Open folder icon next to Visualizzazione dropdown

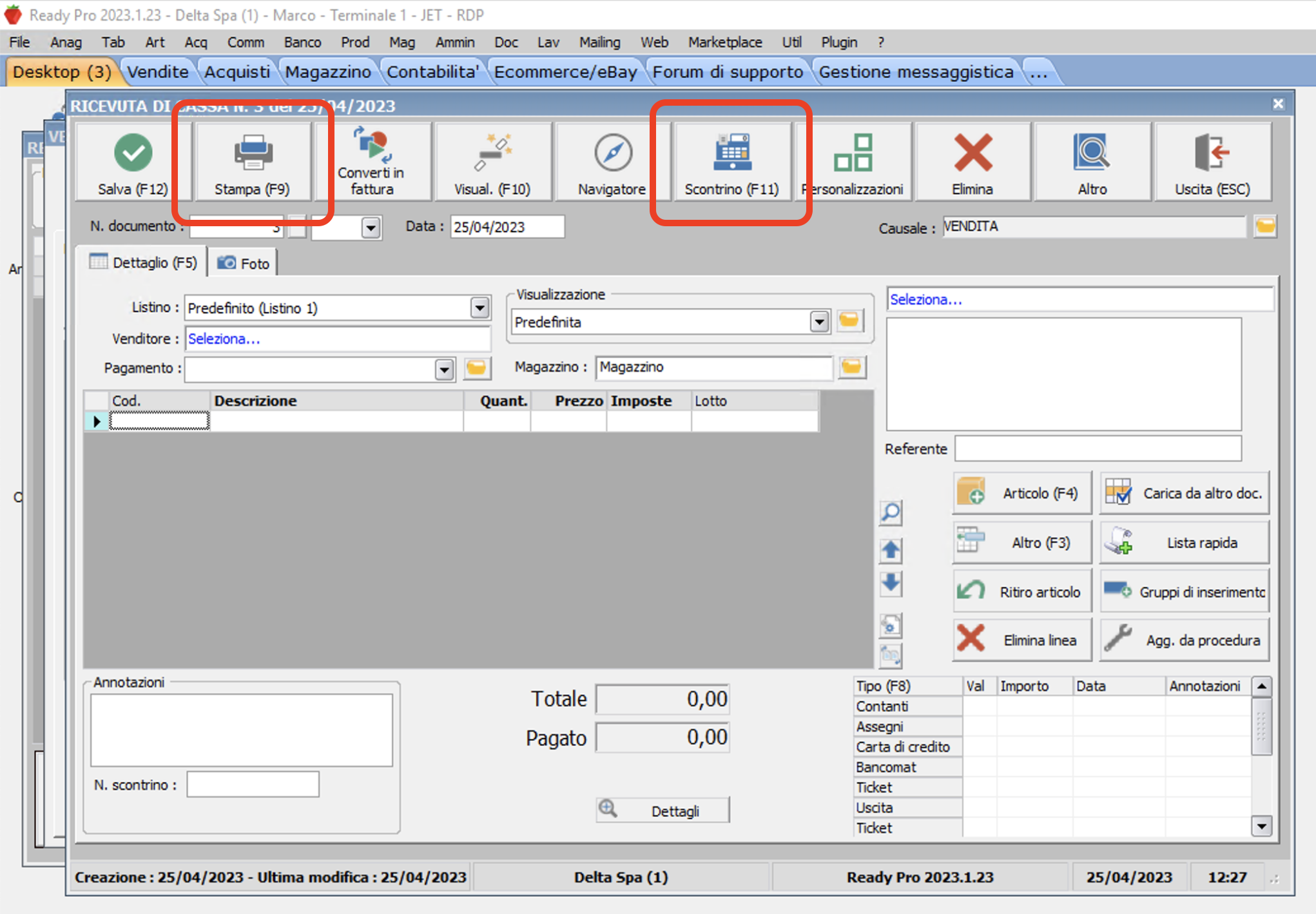849,320
